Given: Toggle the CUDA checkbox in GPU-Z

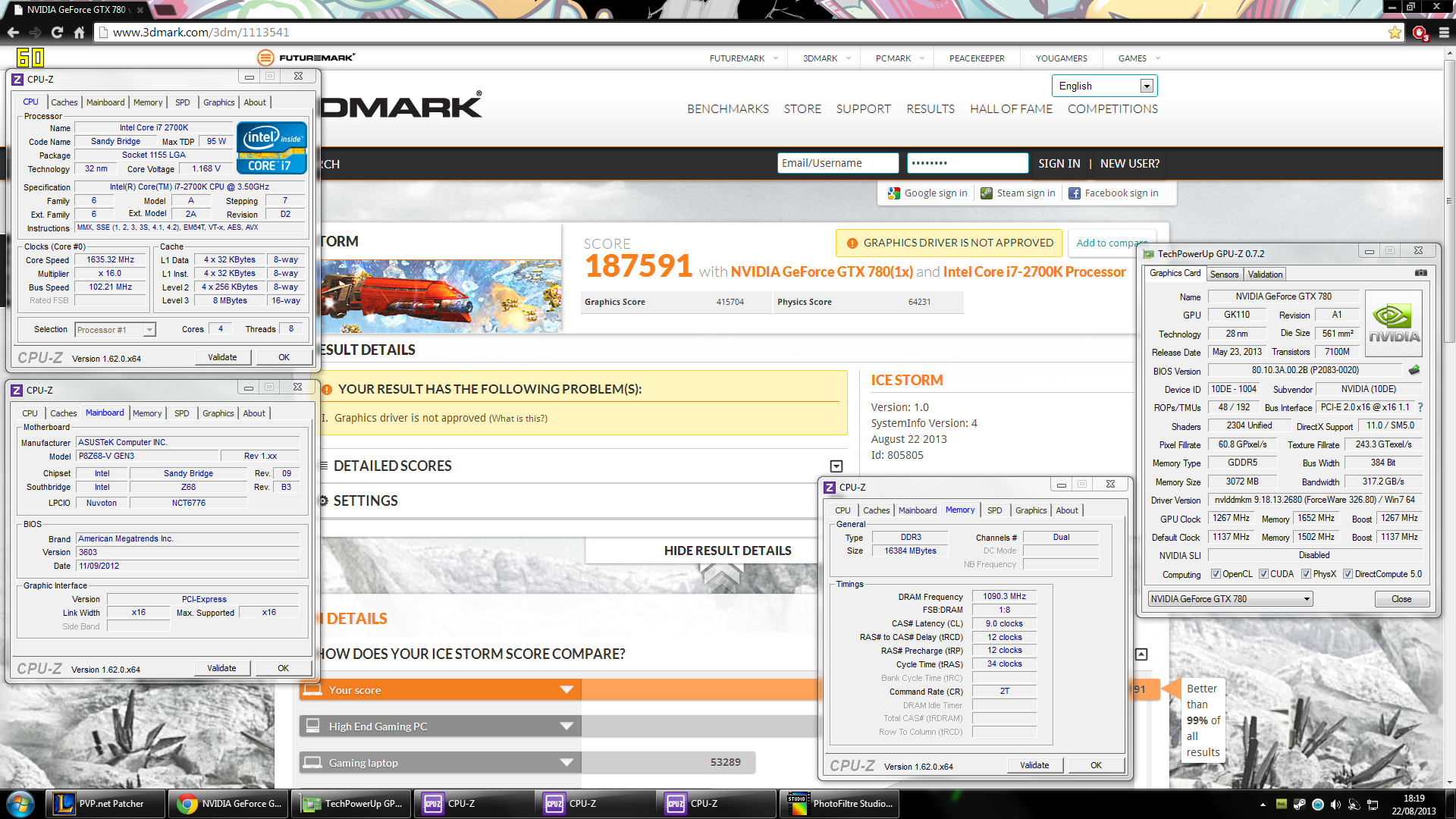Looking at the screenshot, I should (x=1264, y=574).
